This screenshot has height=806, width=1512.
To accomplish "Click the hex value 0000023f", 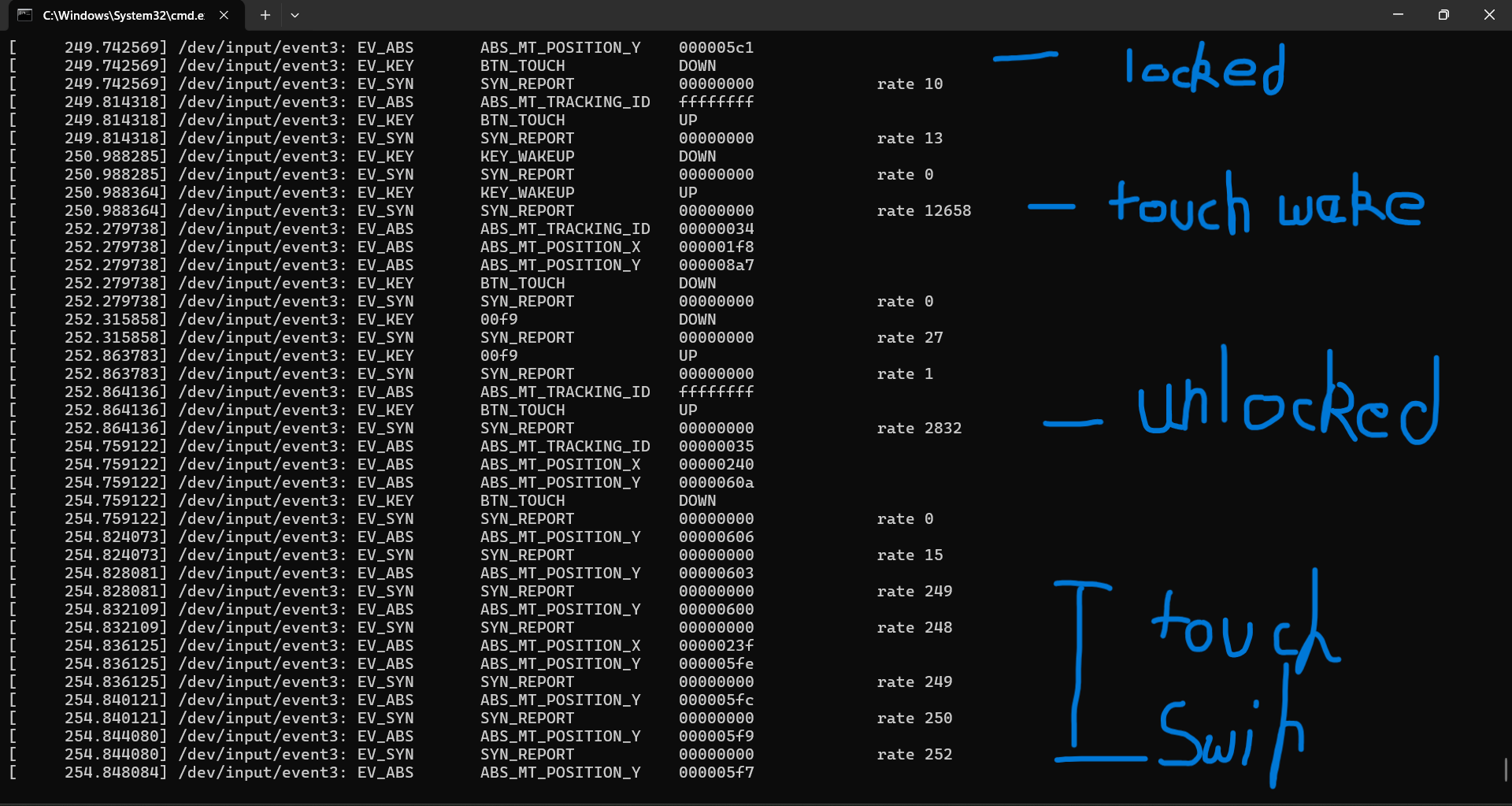I will (716, 646).
